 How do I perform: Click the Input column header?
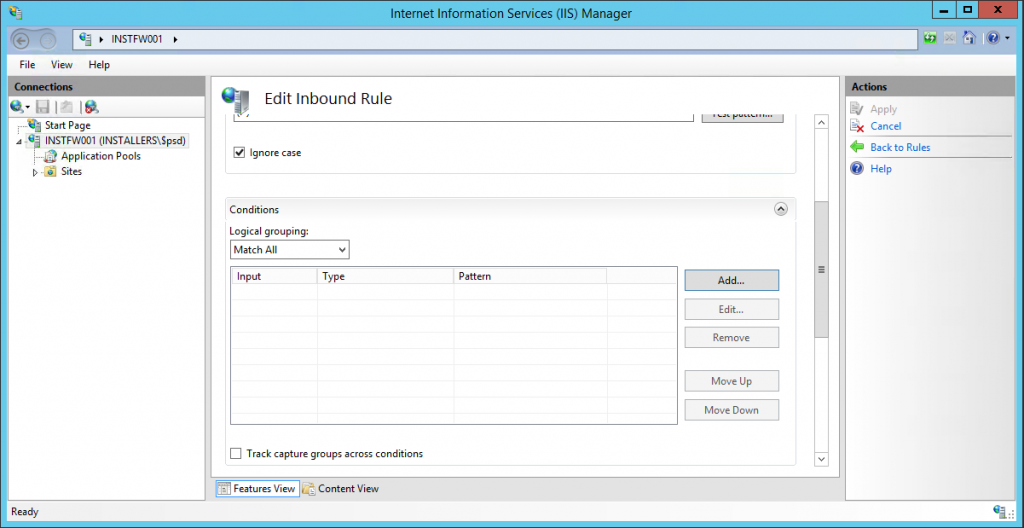[274, 276]
